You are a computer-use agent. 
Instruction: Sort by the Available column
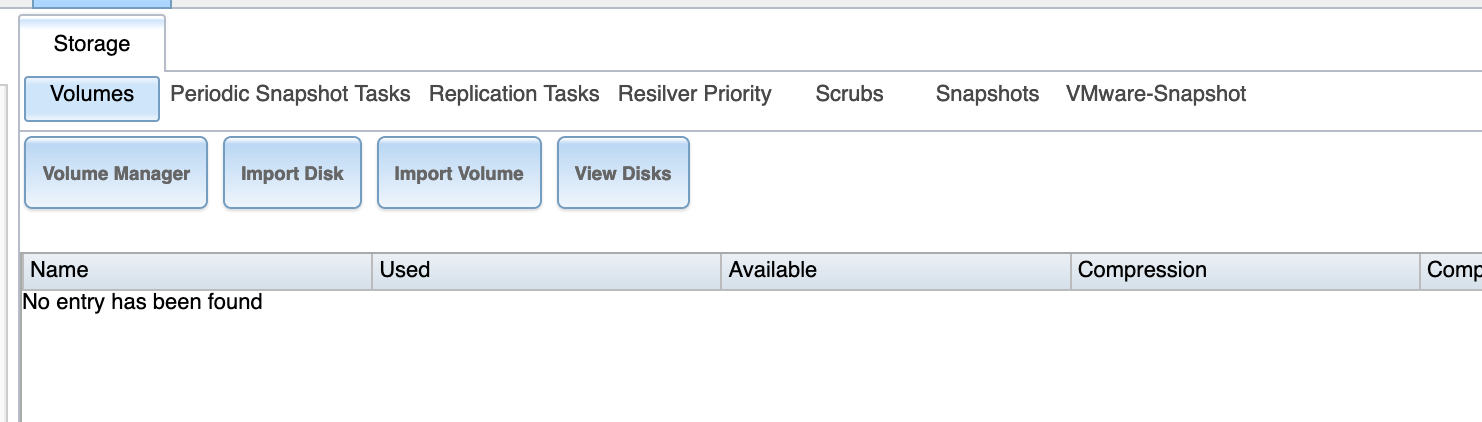coord(895,271)
